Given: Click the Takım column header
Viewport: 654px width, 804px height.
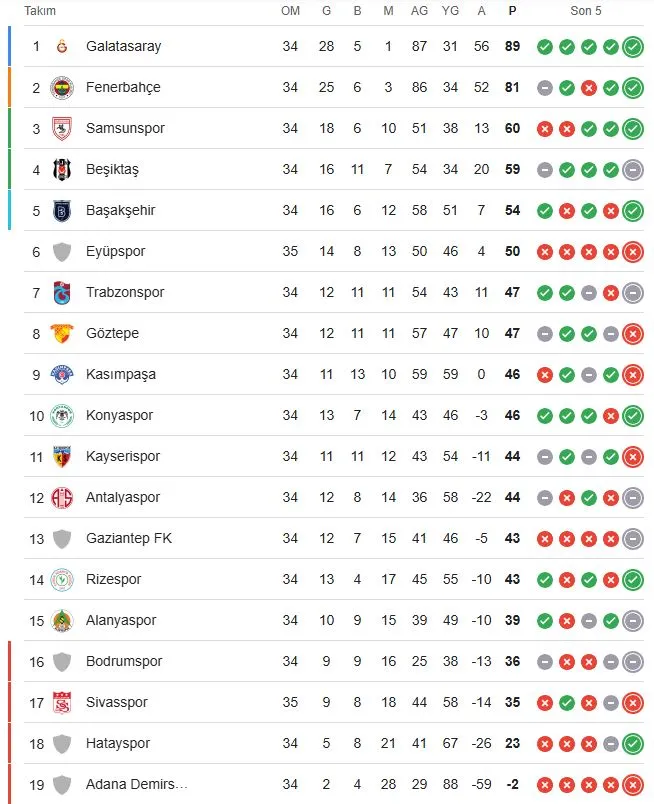Looking at the screenshot, I should [x=40, y=11].
